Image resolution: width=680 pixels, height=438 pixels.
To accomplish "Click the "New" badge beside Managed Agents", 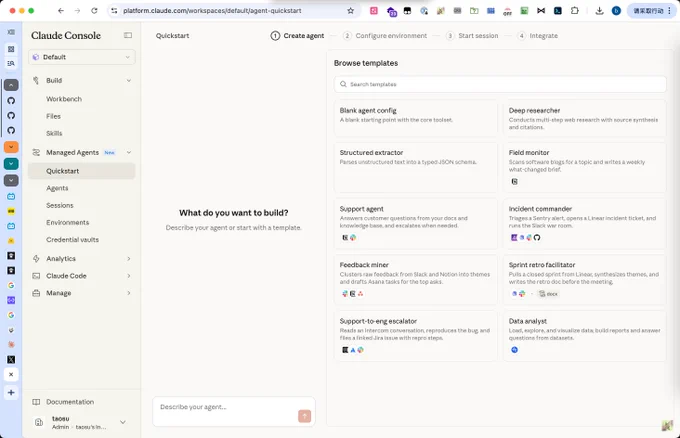I will [x=110, y=152].
